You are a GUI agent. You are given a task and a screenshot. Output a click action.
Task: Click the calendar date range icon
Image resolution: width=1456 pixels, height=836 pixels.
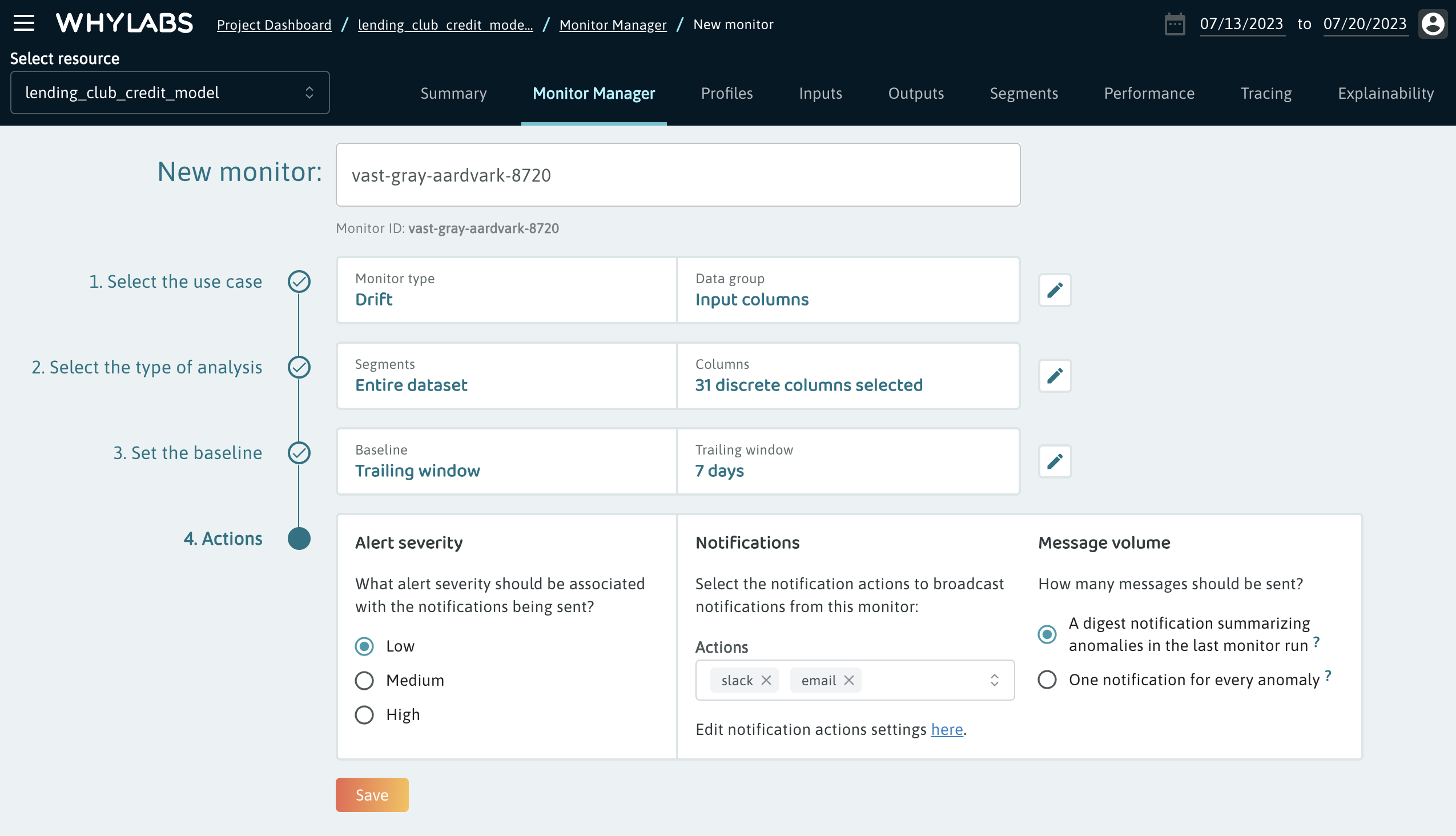click(1174, 24)
